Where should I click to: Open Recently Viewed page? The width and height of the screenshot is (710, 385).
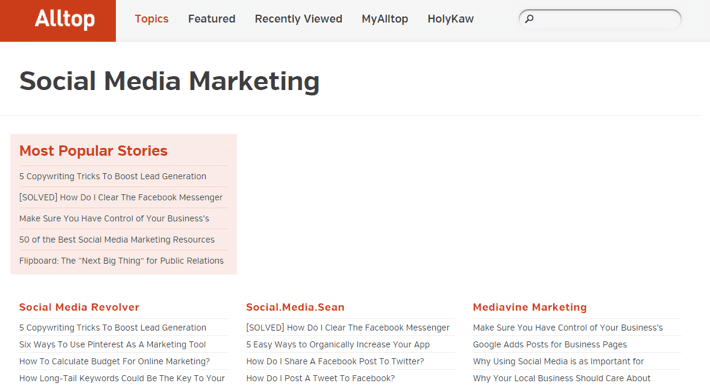pyautogui.click(x=298, y=19)
